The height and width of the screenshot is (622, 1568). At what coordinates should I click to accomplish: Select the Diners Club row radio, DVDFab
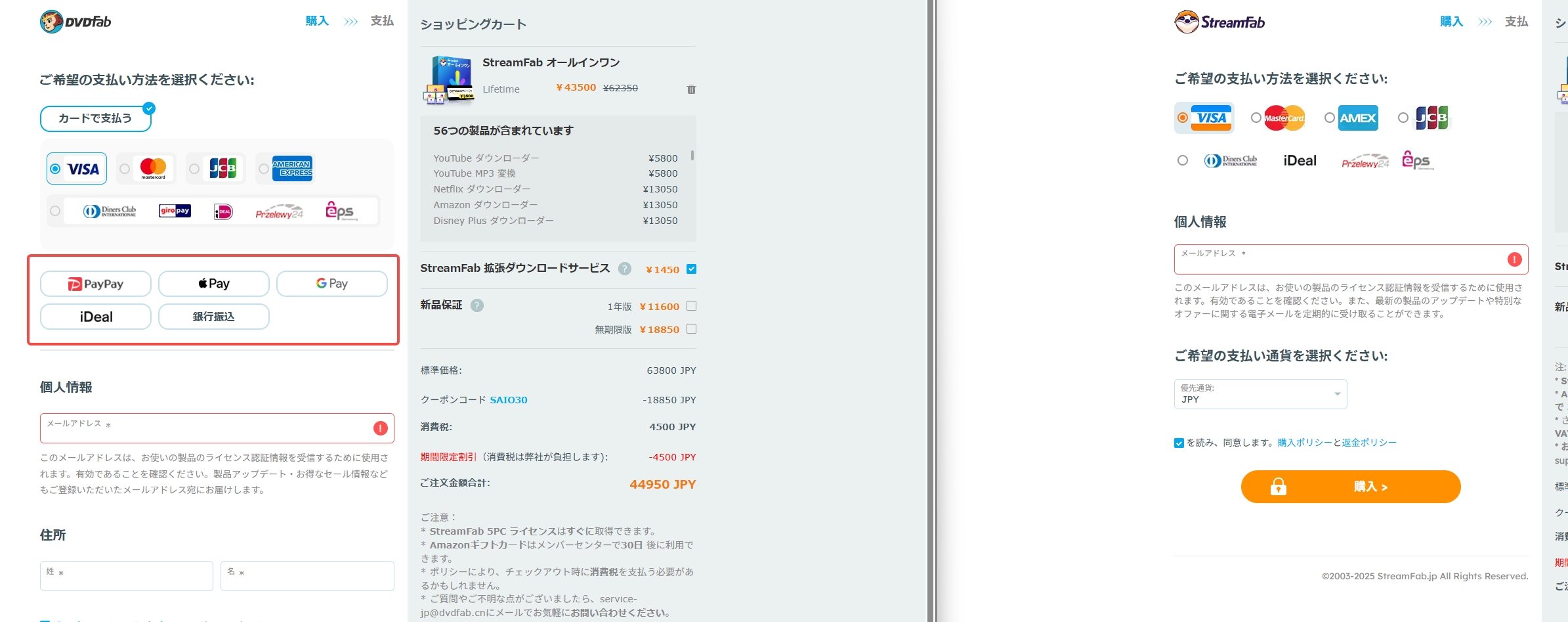[55, 211]
